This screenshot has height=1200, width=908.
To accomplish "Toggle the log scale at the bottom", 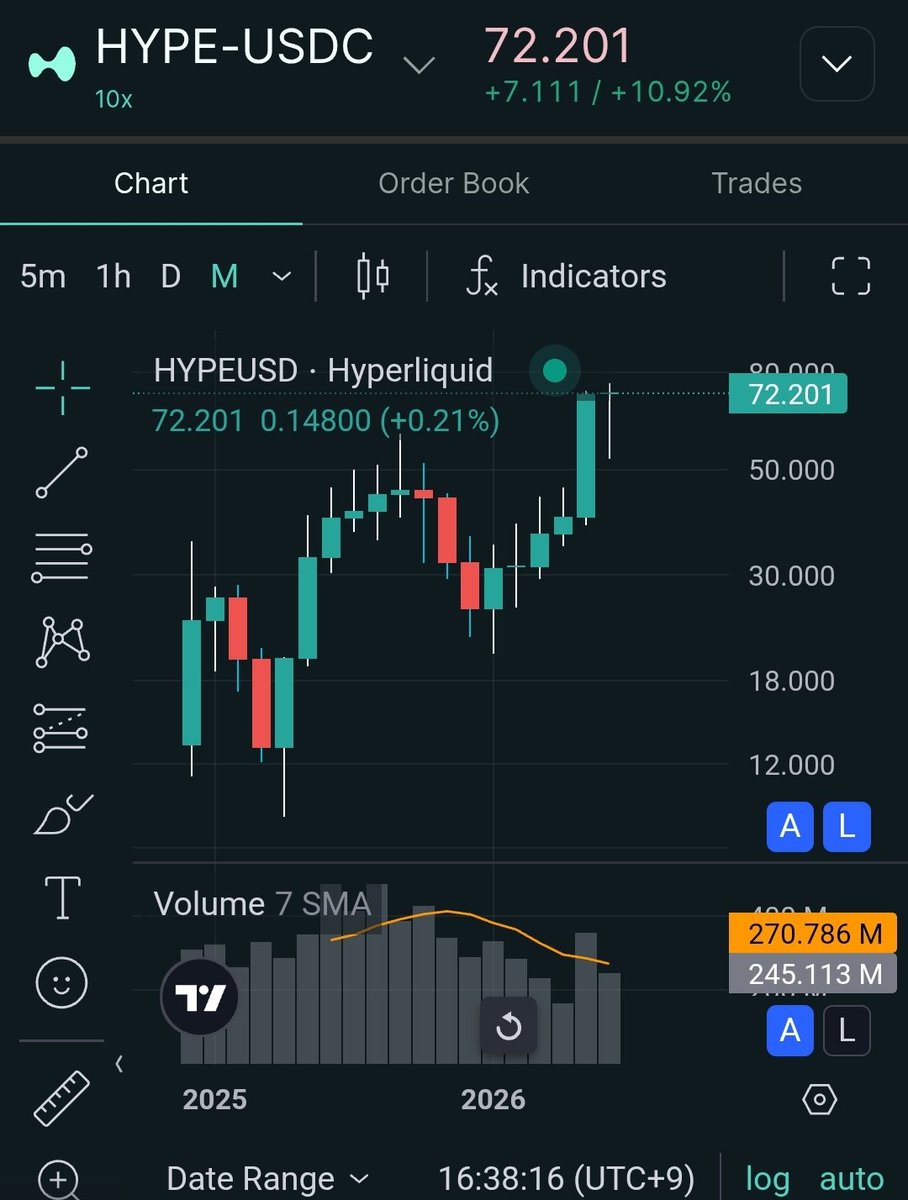I will [768, 1179].
